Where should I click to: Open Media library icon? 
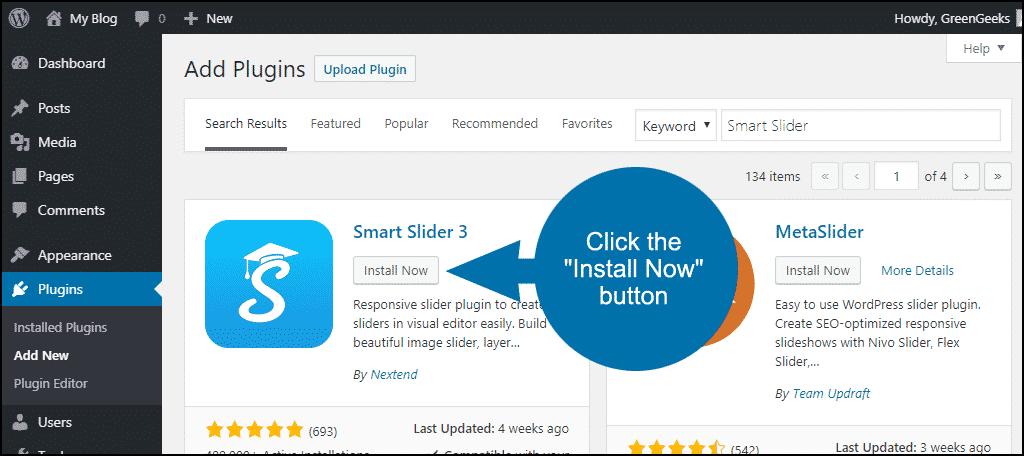click(x=20, y=142)
